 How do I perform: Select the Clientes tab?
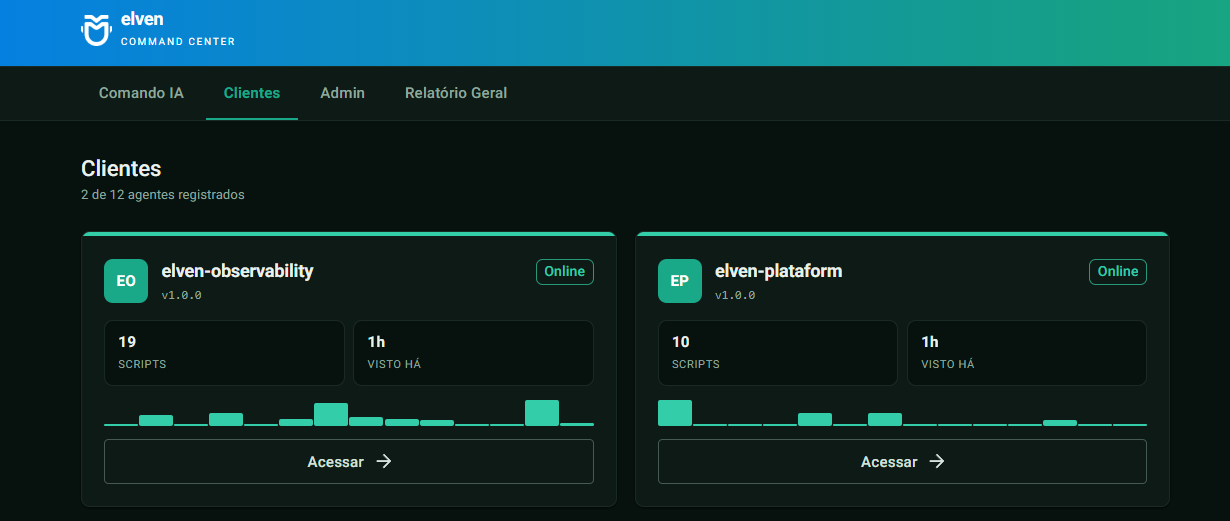[252, 93]
